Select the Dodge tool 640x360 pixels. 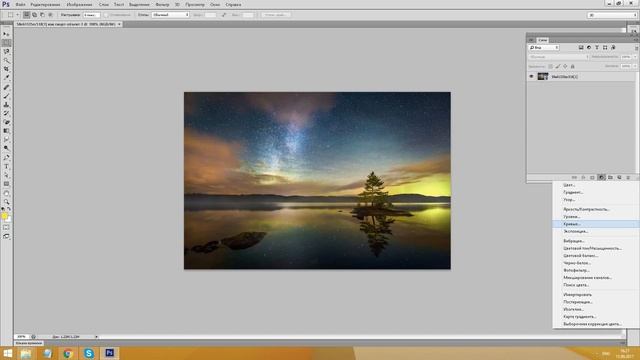pyautogui.click(x=6, y=148)
